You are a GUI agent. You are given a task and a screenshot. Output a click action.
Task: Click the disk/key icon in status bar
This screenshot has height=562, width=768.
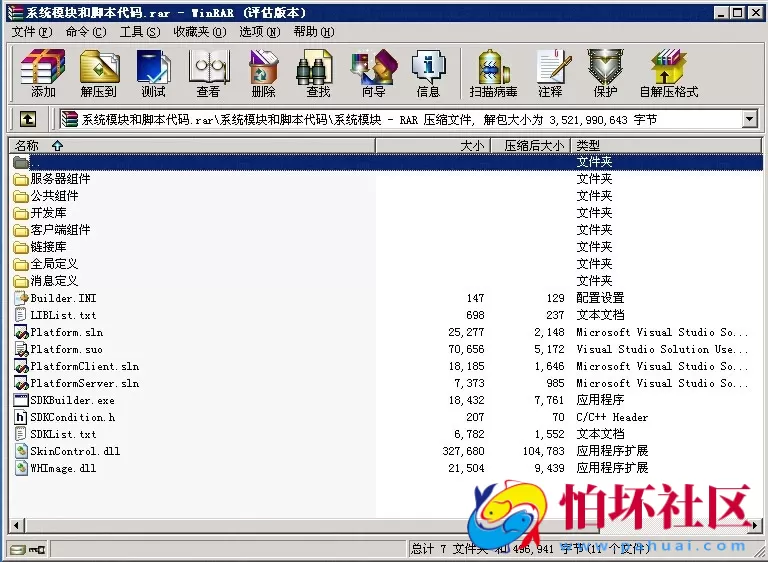[x=28, y=549]
